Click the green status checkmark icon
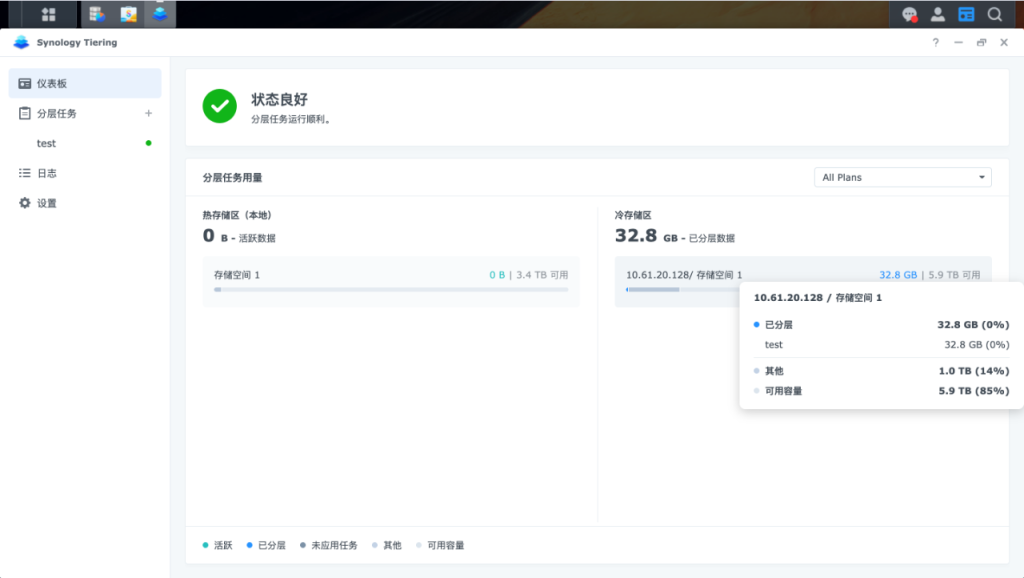The height and width of the screenshot is (578, 1024). 219,106
